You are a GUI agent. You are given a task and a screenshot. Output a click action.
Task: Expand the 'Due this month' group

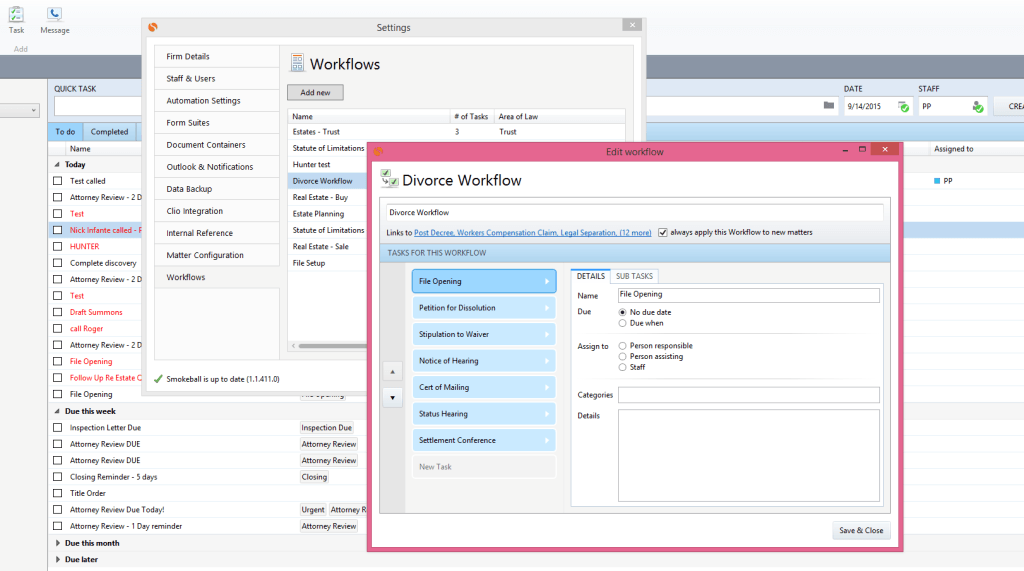pyautogui.click(x=57, y=543)
